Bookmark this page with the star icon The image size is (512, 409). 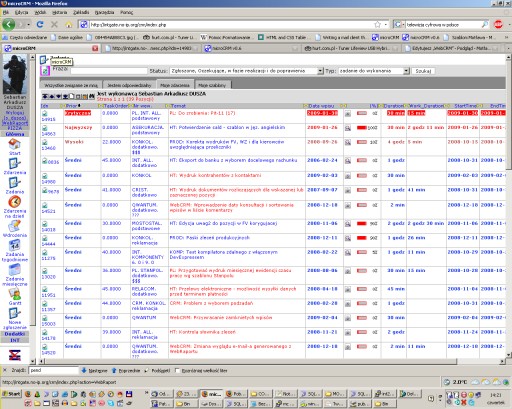[x=377, y=24]
